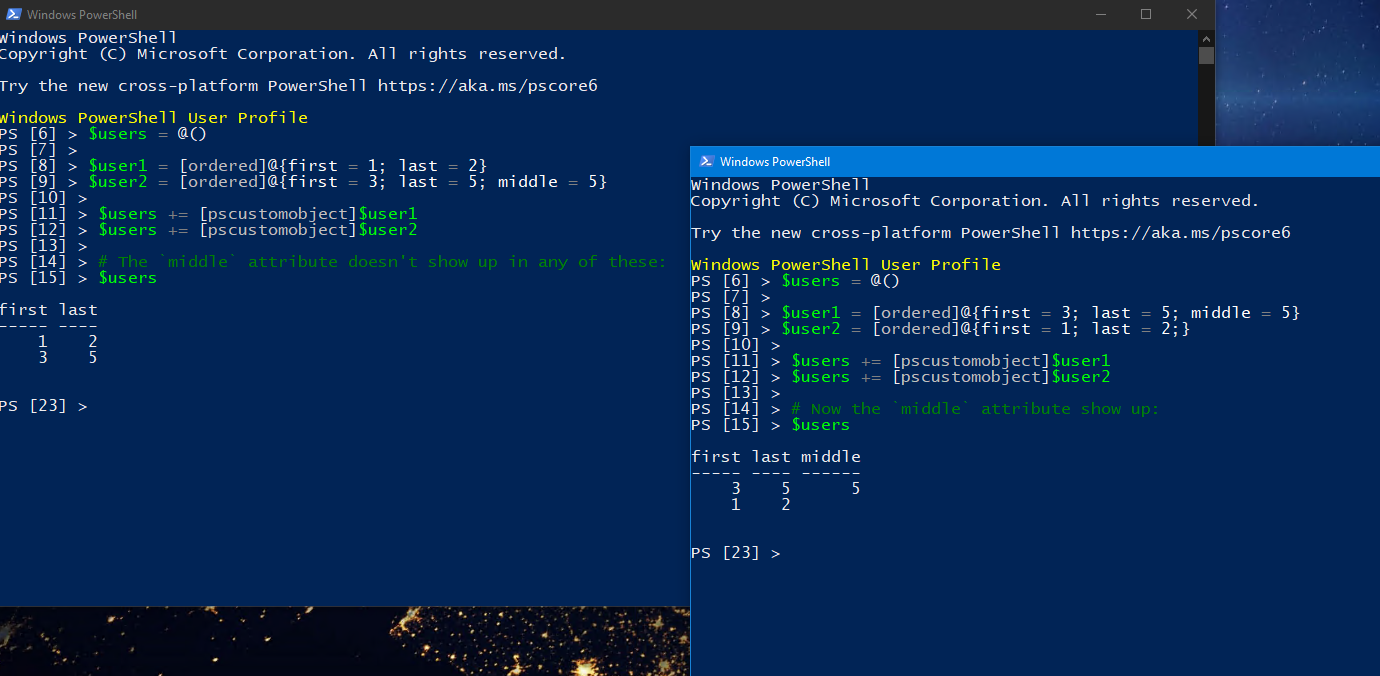Click the PowerShell icon in the front window title bar
This screenshot has height=676, width=1380.
coord(705,161)
